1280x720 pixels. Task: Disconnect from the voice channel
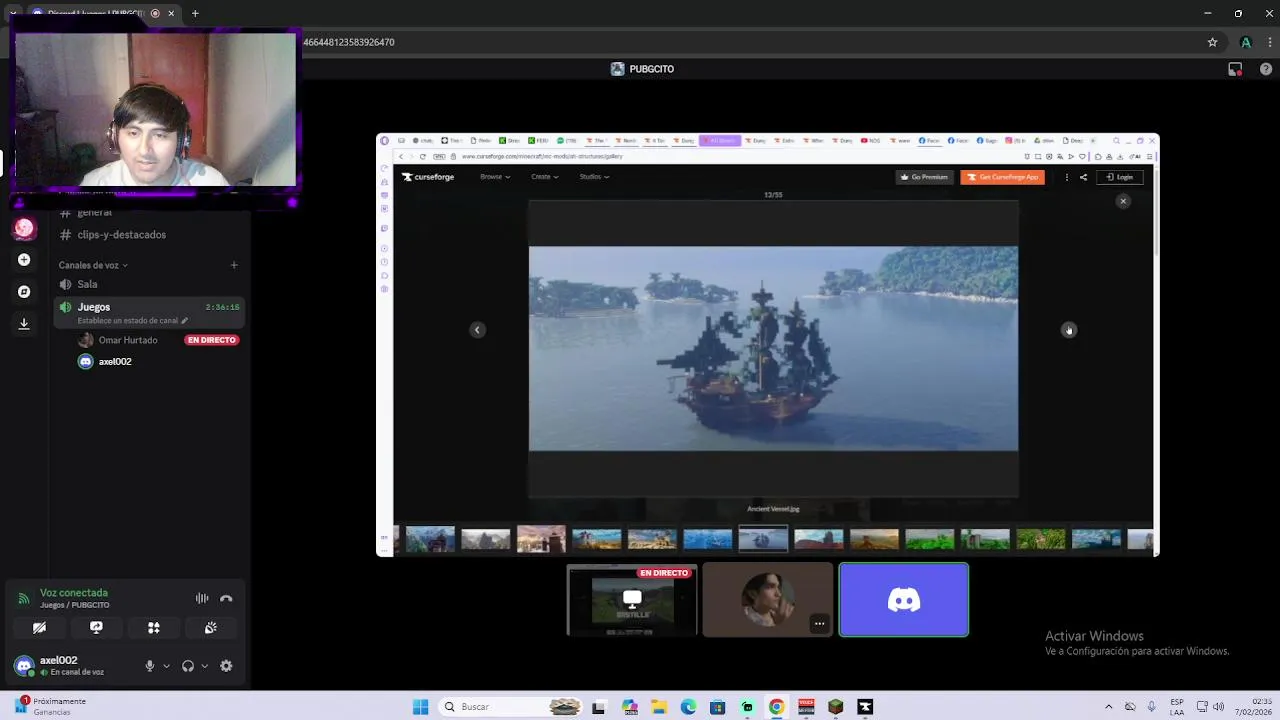point(226,598)
